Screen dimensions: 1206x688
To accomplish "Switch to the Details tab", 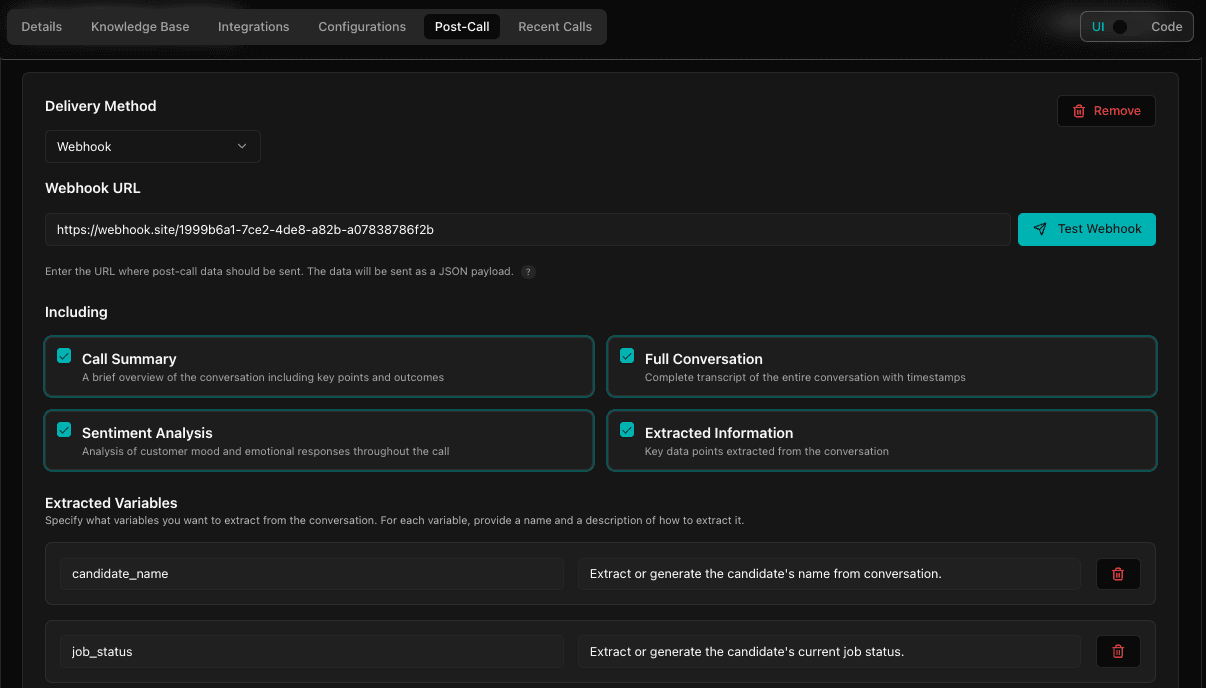I will pyautogui.click(x=41, y=26).
